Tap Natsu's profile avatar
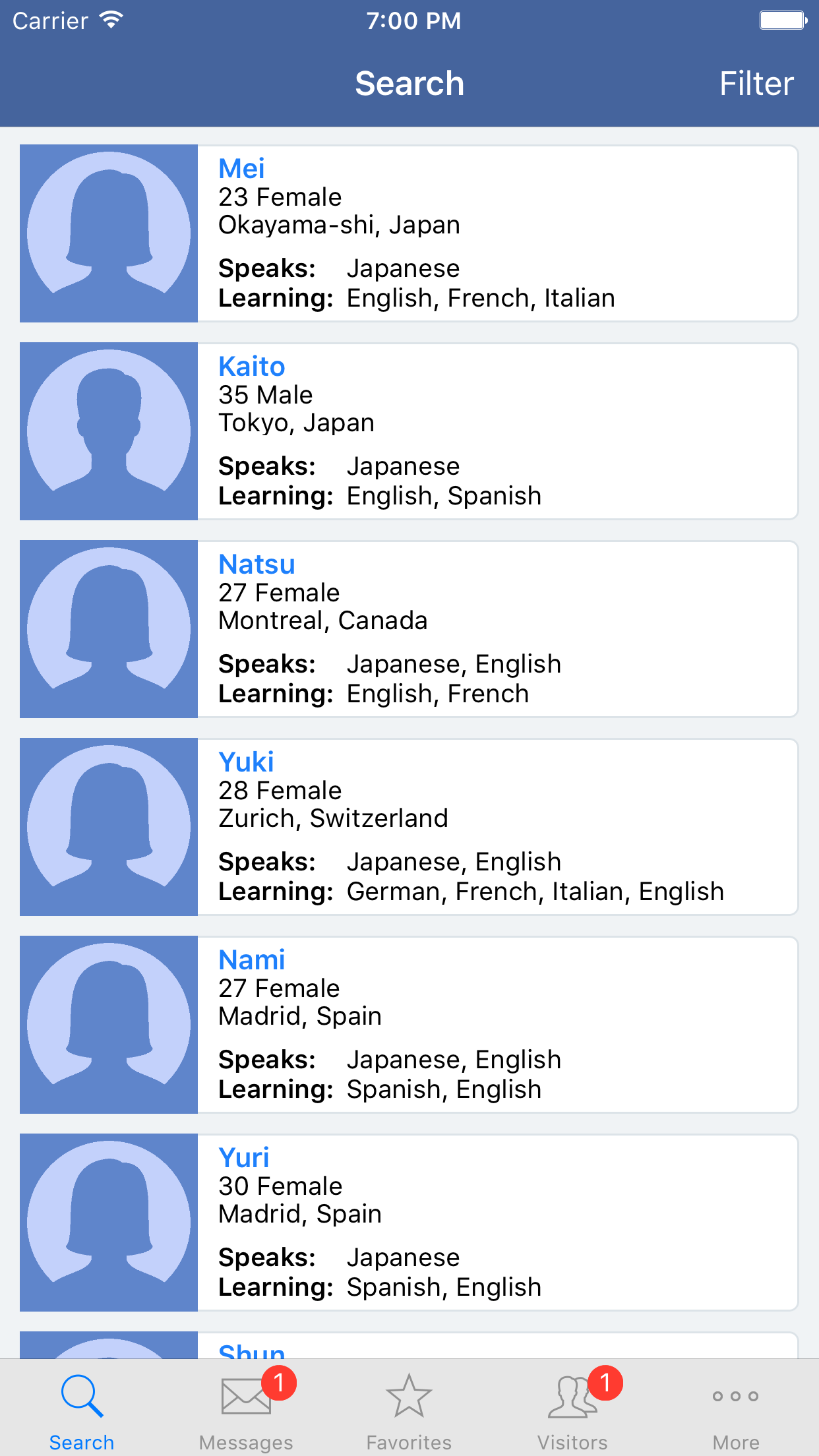This screenshot has width=819, height=1456. click(x=109, y=629)
